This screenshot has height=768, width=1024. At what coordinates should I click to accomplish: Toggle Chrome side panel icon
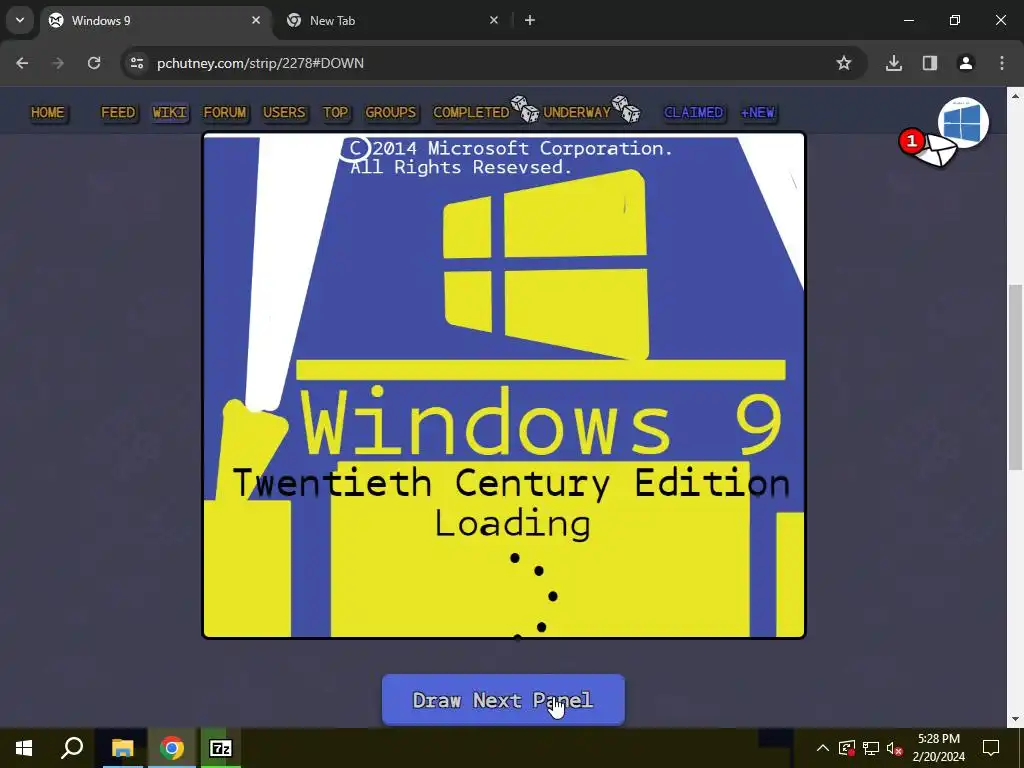[x=930, y=63]
